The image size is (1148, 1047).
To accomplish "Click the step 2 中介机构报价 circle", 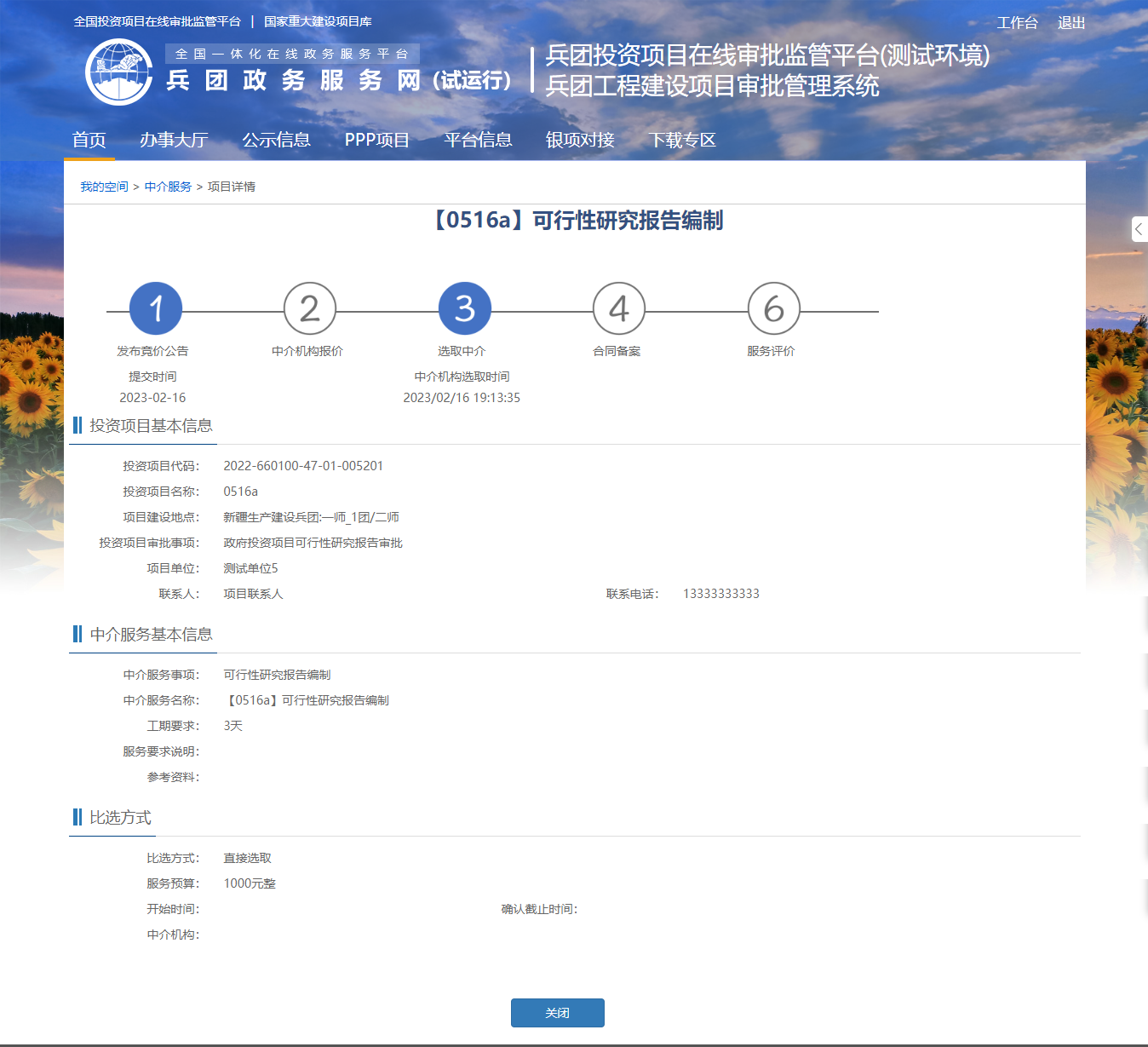I will [310, 308].
